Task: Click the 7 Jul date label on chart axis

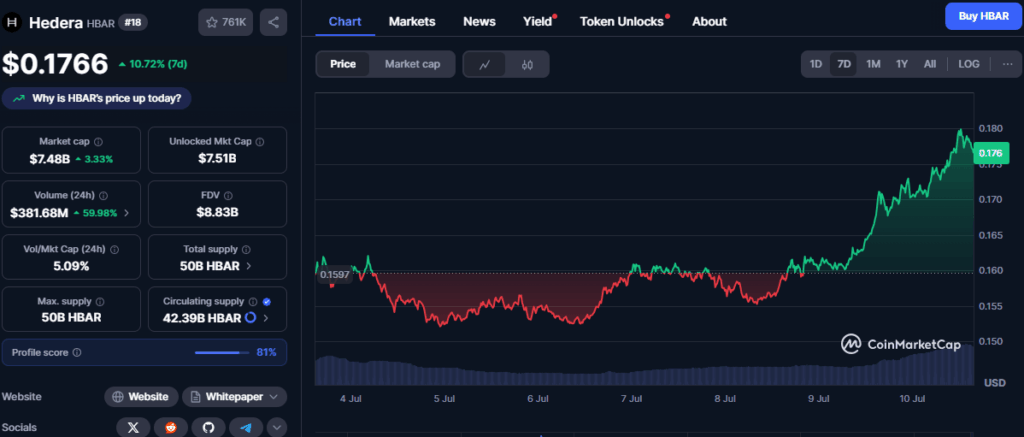Action: (632, 398)
